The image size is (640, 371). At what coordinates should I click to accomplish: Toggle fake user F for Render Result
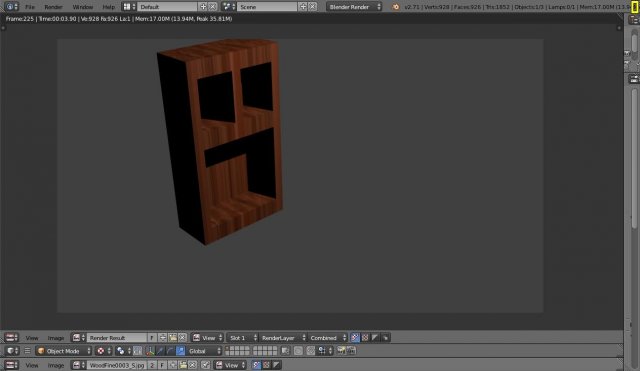(x=152, y=338)
